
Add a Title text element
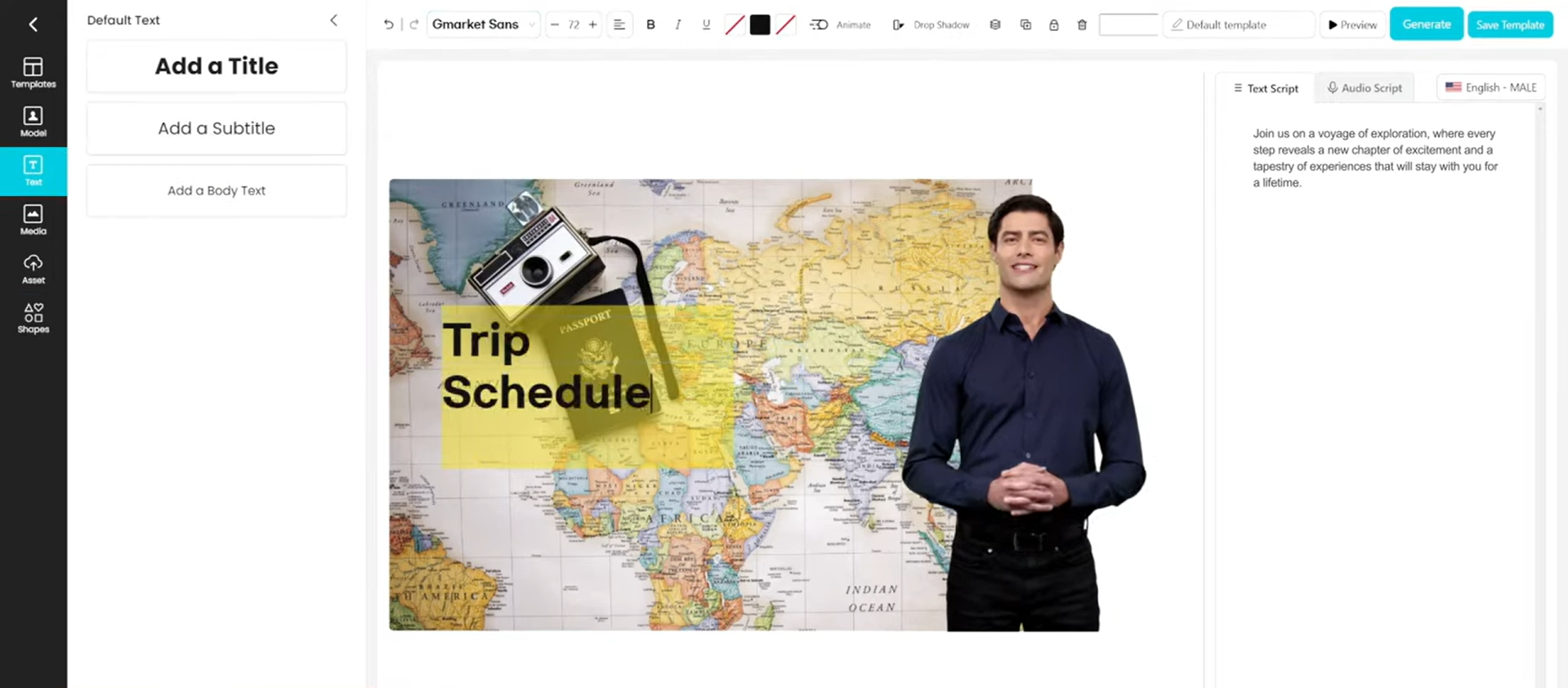point(217,66)
